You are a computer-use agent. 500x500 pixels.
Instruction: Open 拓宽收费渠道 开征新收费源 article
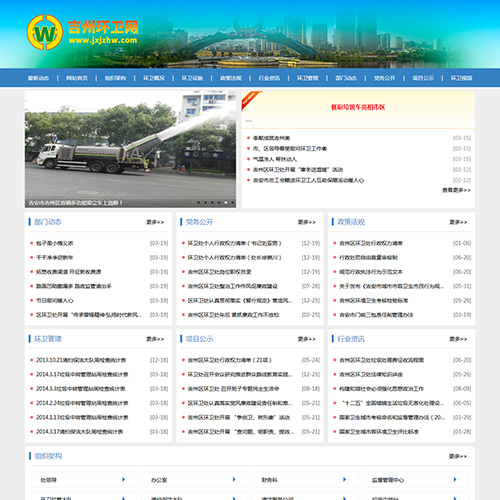(x=69, y=272)
